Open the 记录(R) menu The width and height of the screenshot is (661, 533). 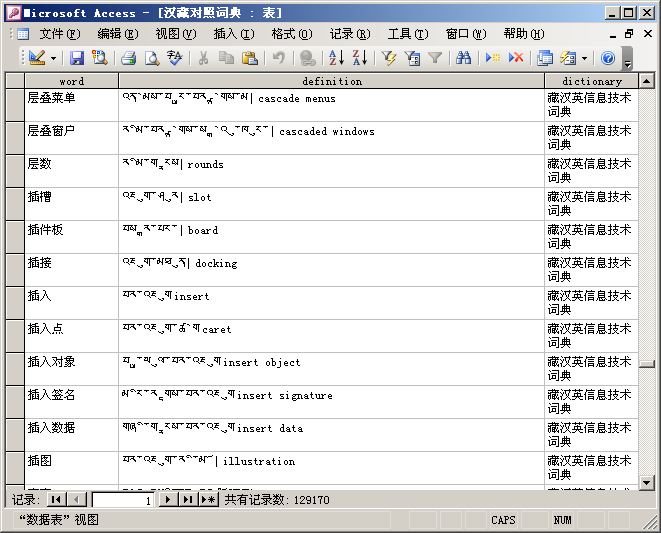click(350, 34)
